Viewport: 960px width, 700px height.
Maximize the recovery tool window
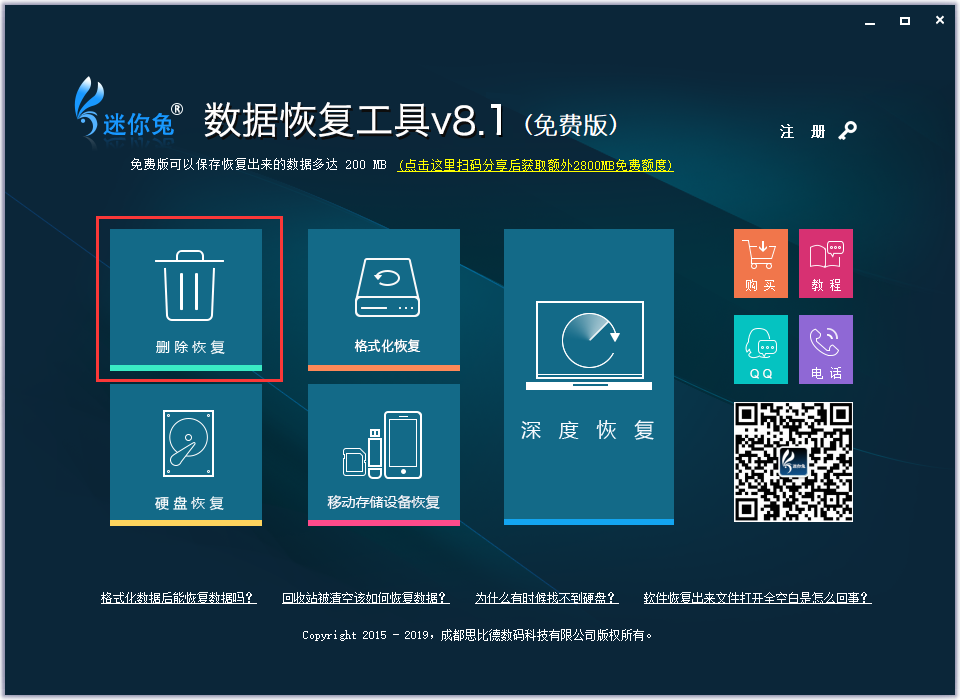[905, 21]
